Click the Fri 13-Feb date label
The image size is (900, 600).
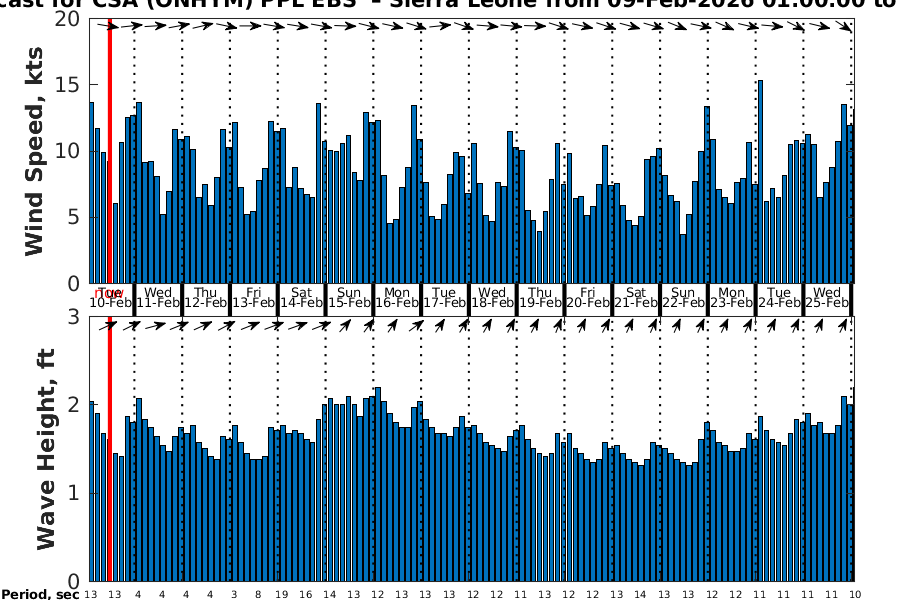pos(253,297)
